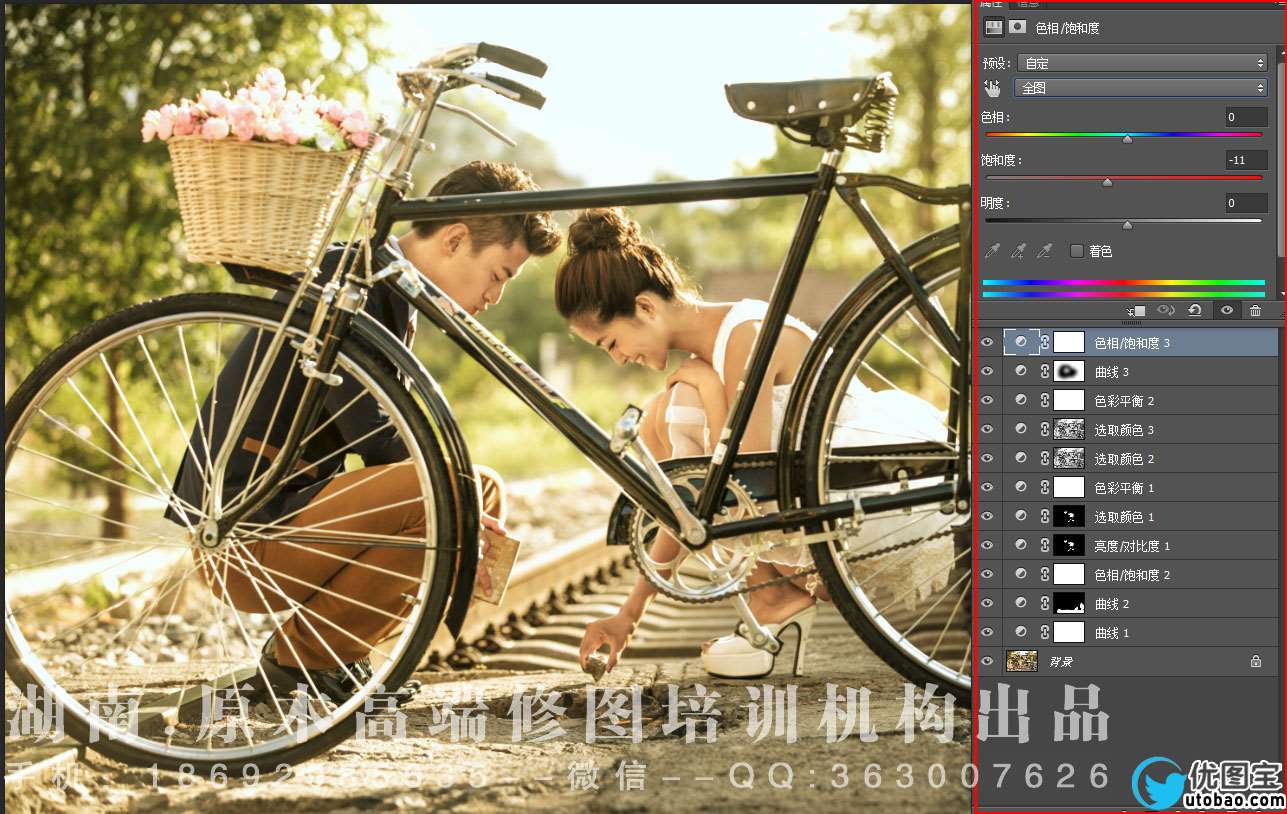
Task: Click the mask link icon of 选取颜色 2 layer
Action: pos(1045,458)
